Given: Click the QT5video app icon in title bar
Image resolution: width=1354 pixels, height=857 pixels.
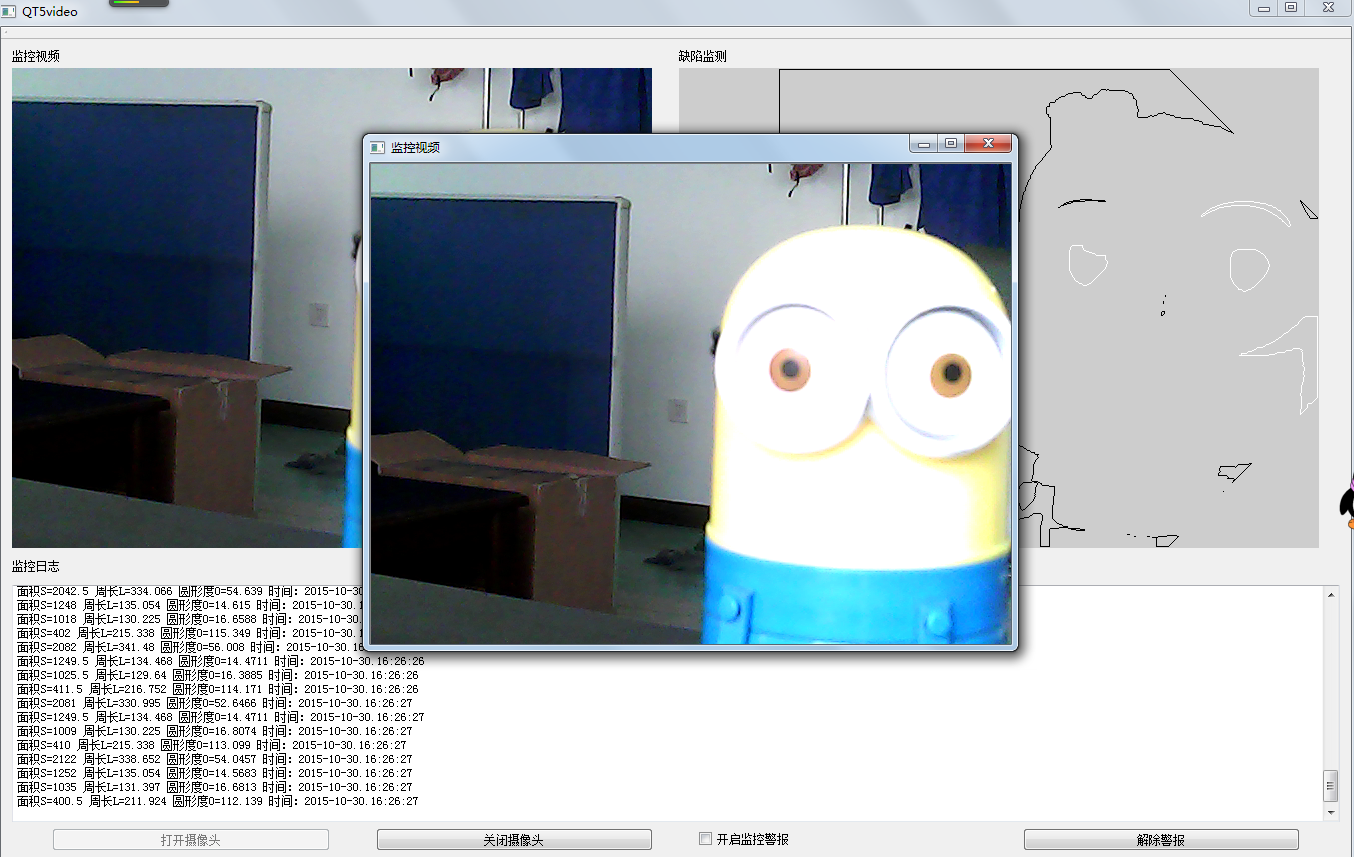Looking at the screenshot, I should (8, 11).
